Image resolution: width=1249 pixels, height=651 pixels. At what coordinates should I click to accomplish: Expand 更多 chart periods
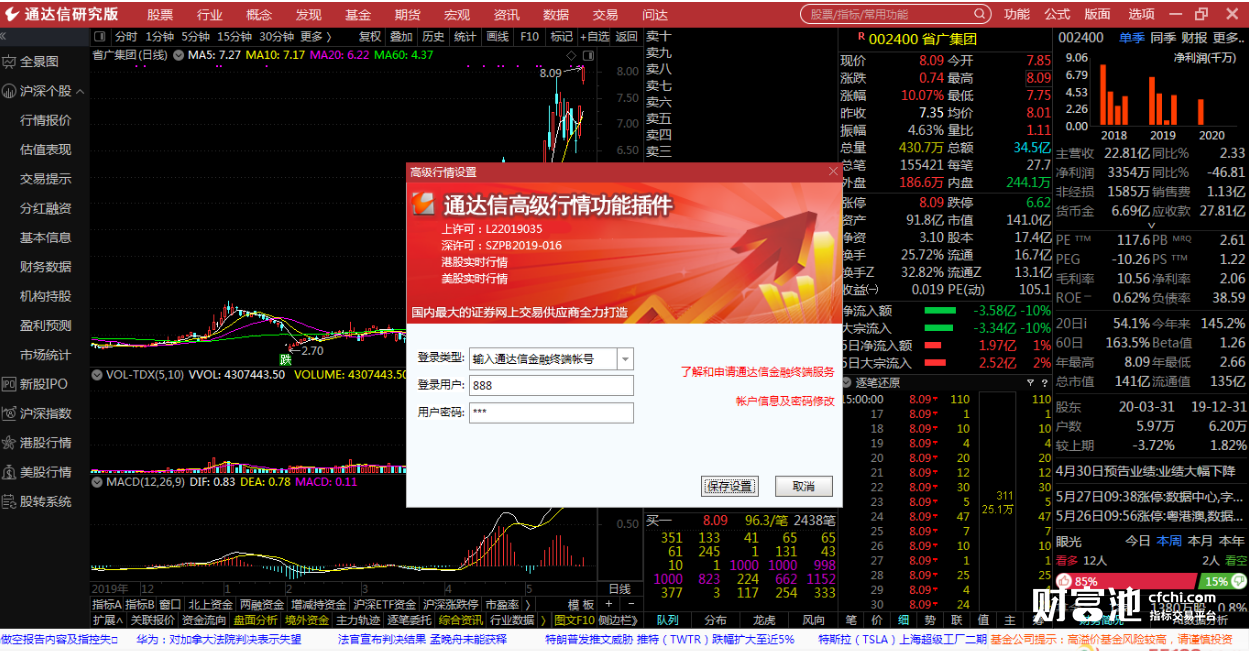click(x=316, y=36)
